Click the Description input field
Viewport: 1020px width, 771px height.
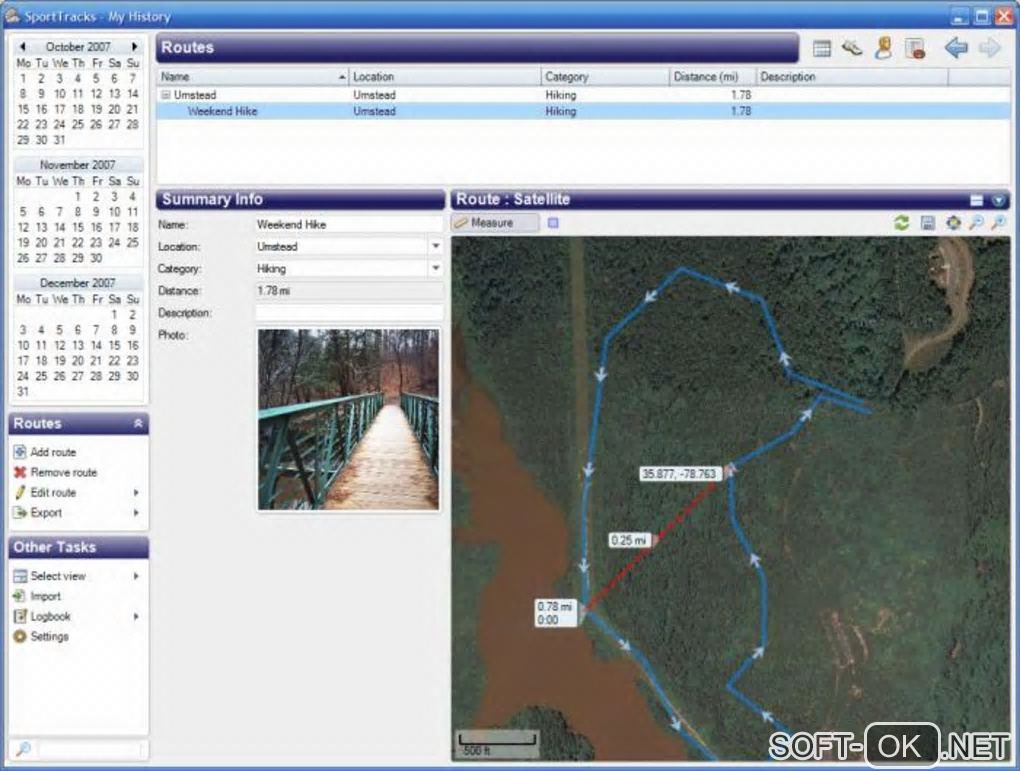pos(349,313)
